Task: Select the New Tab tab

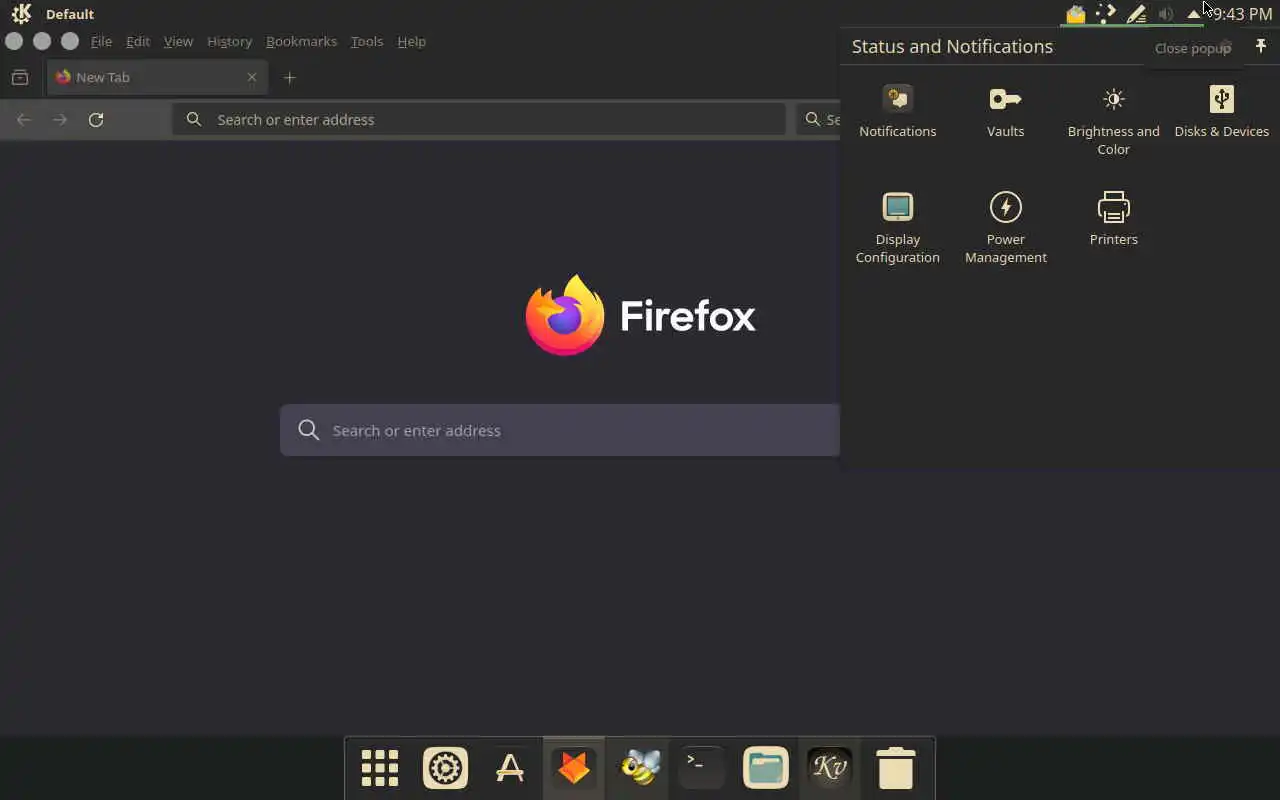Action: pyautogui.click(x=157, y=77)
